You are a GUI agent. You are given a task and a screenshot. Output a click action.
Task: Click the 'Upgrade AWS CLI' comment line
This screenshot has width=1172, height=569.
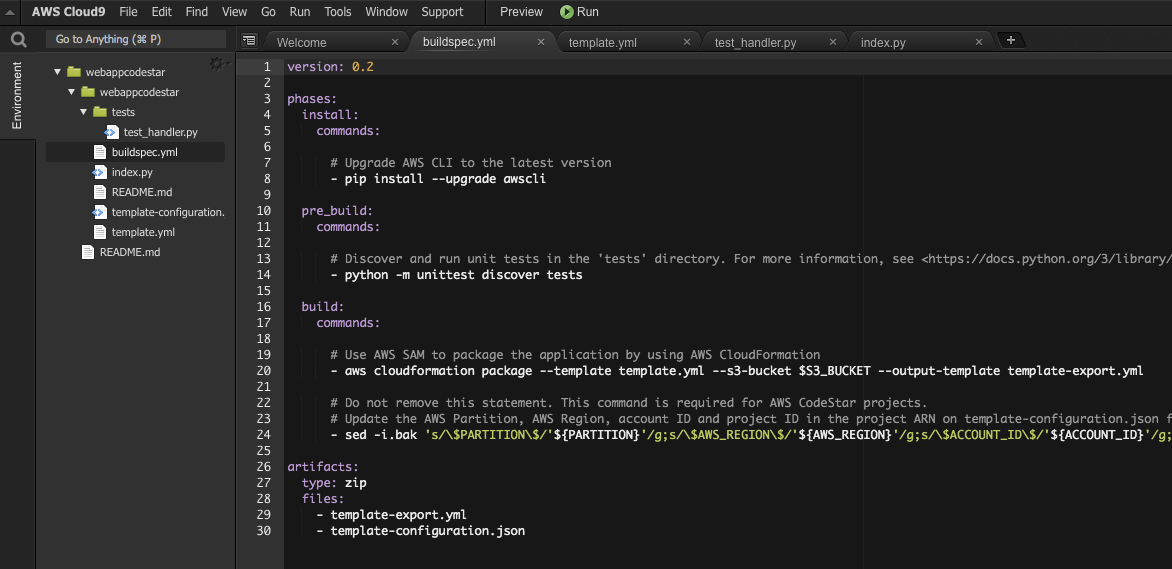coord(471,163)
